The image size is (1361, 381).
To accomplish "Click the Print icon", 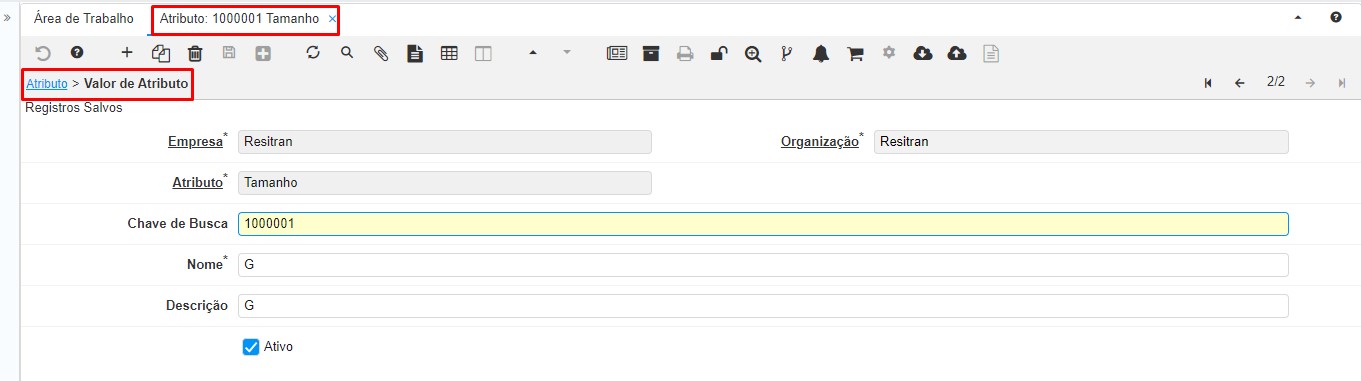I will [685, 54].
